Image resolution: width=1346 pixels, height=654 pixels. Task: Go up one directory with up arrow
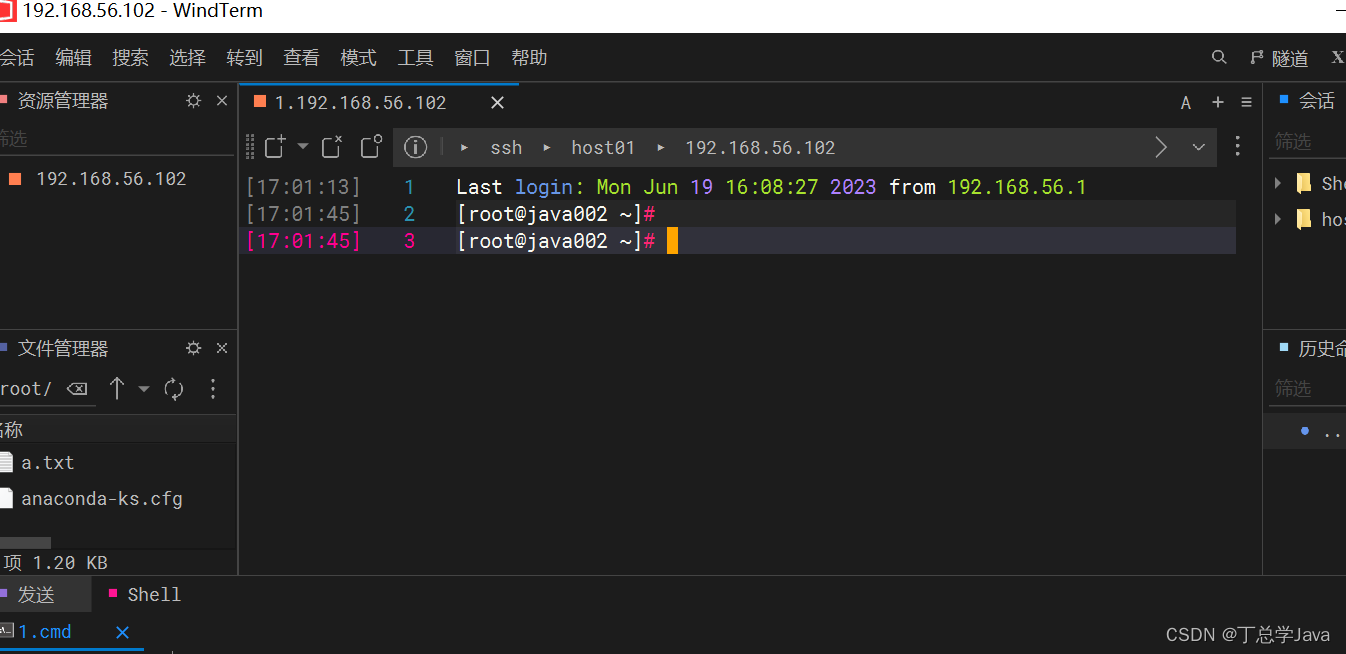point(116,388)
